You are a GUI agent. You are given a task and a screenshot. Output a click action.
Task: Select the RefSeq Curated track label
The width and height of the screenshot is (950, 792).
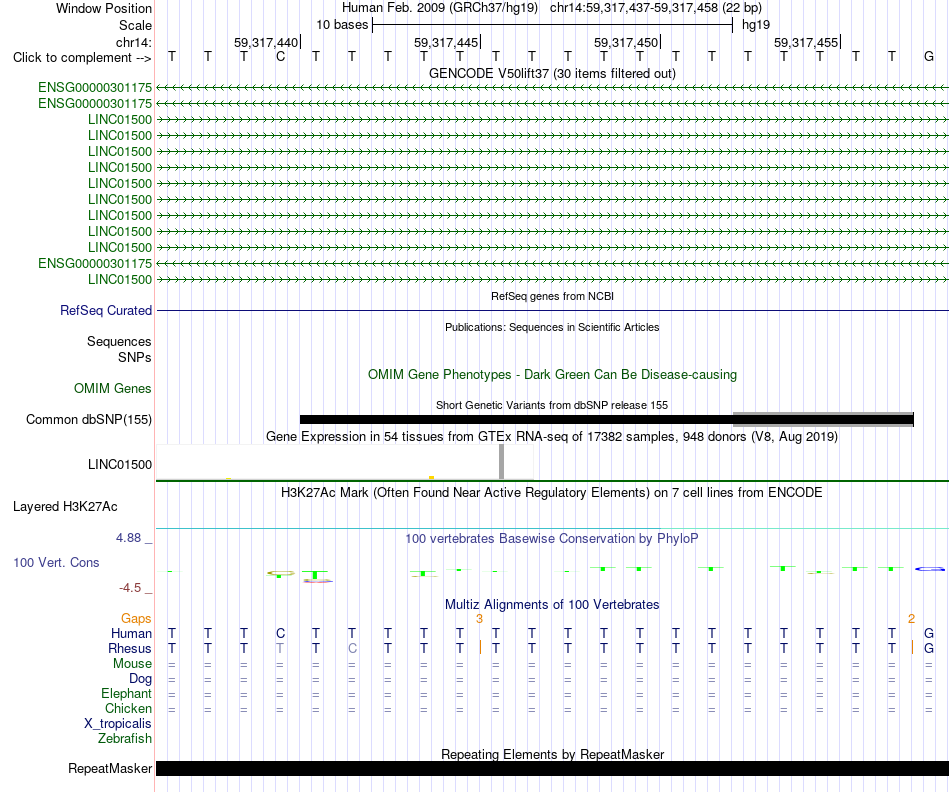pyautogui.click(x=105, y=310)
